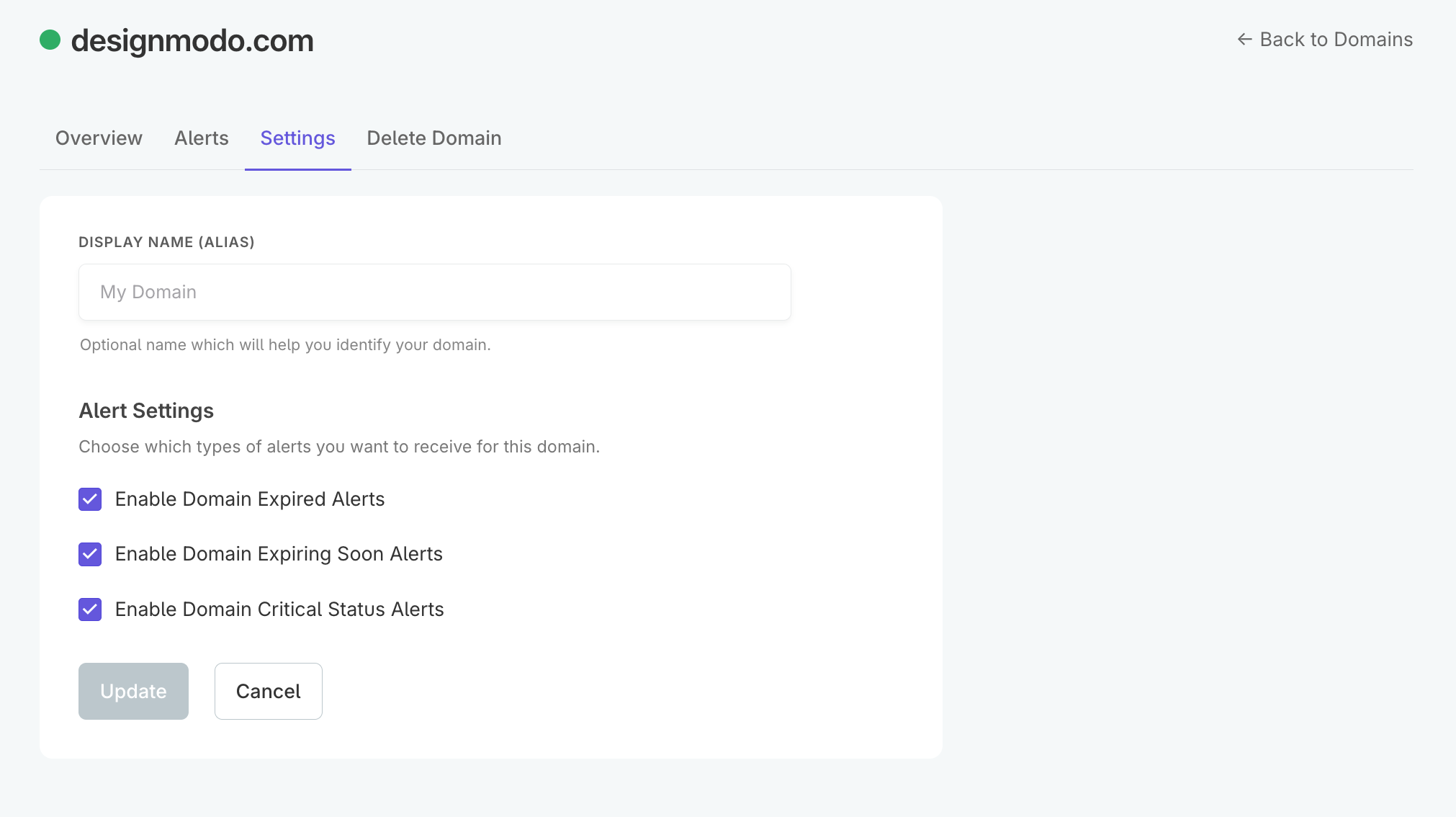Click the Enable Domain Expired Alerts label text

[x=249, y=499]
